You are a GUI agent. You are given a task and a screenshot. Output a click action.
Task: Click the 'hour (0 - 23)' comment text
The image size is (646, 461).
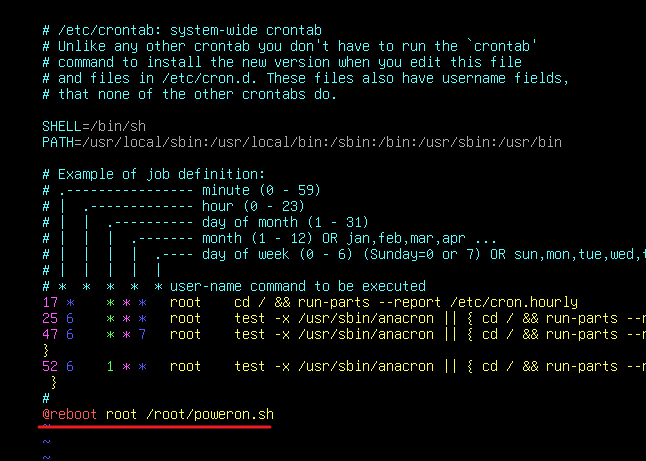click(x=253, y=206)
